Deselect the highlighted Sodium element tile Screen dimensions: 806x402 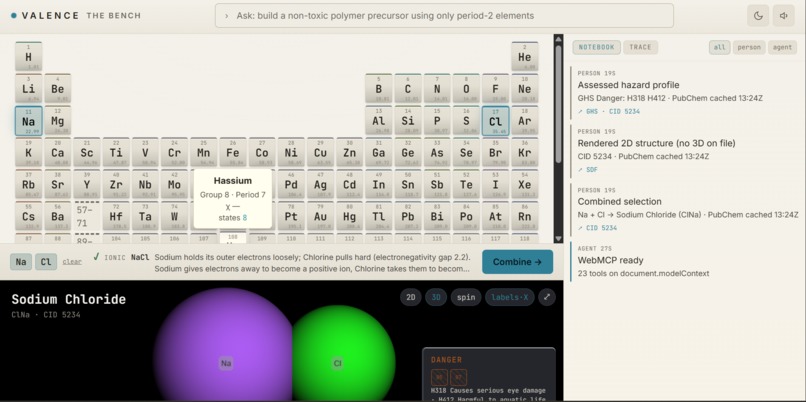(28, 121)
